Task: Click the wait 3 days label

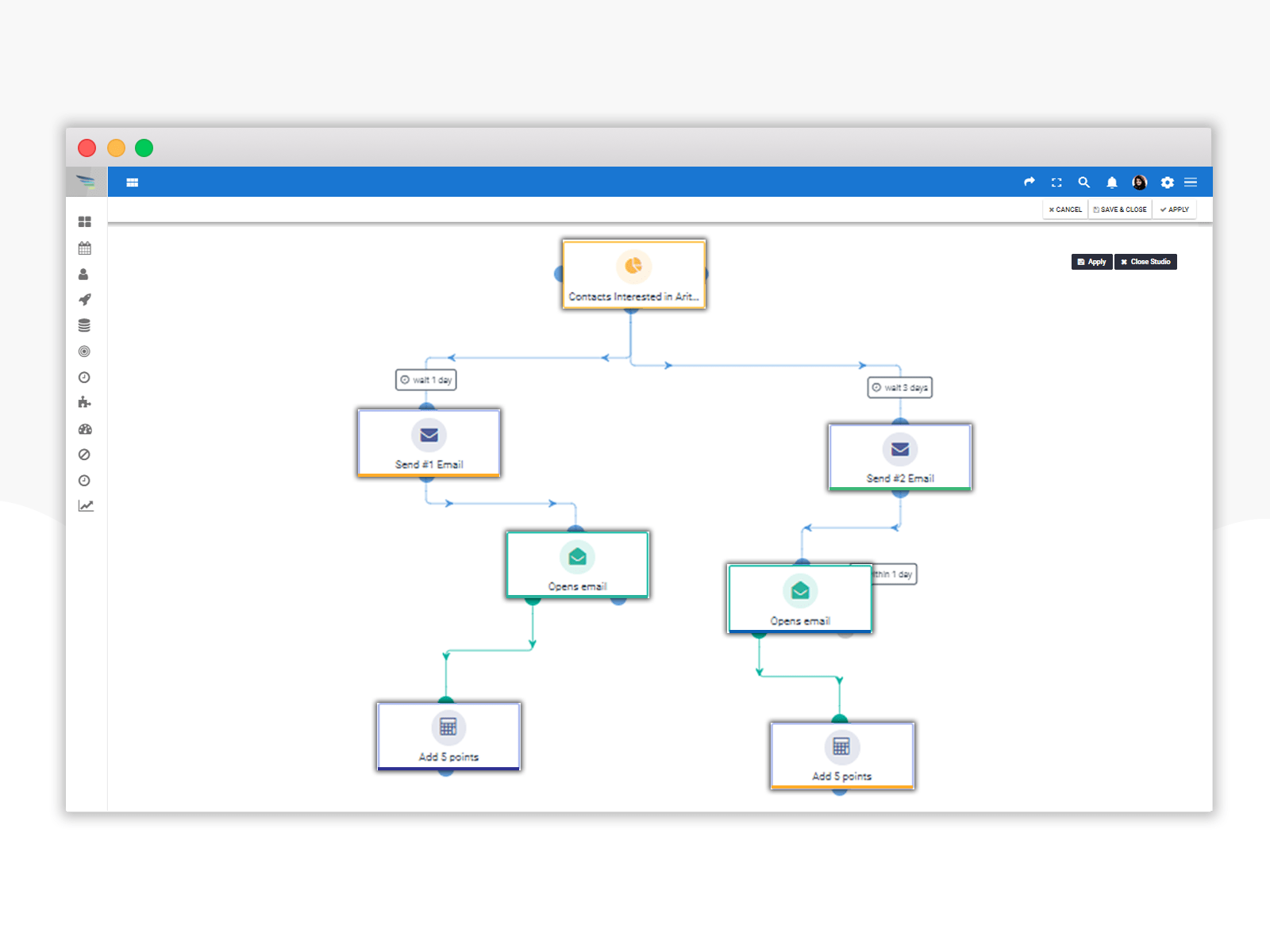Action: point(900,388)
